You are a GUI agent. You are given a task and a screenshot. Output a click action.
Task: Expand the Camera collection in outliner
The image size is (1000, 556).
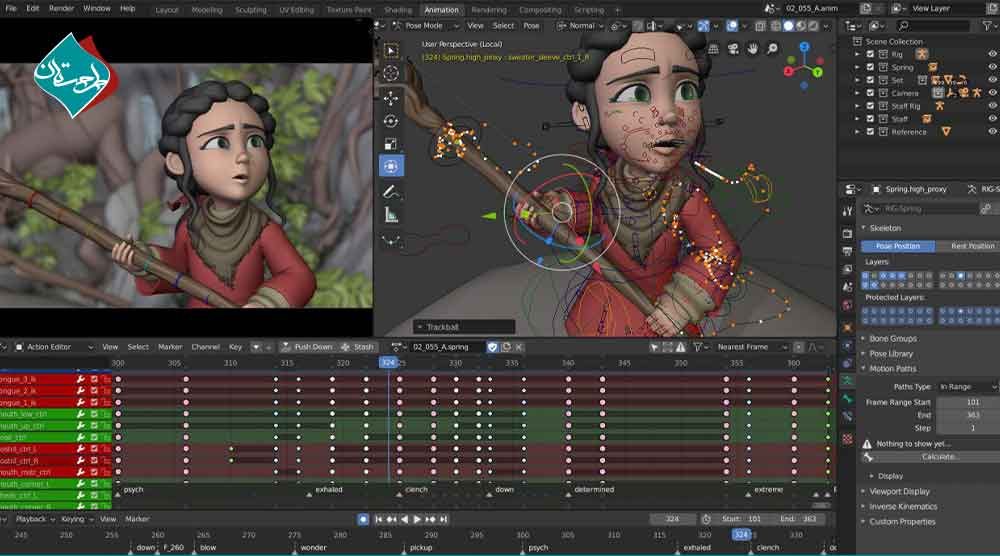(x=858, y=93)
